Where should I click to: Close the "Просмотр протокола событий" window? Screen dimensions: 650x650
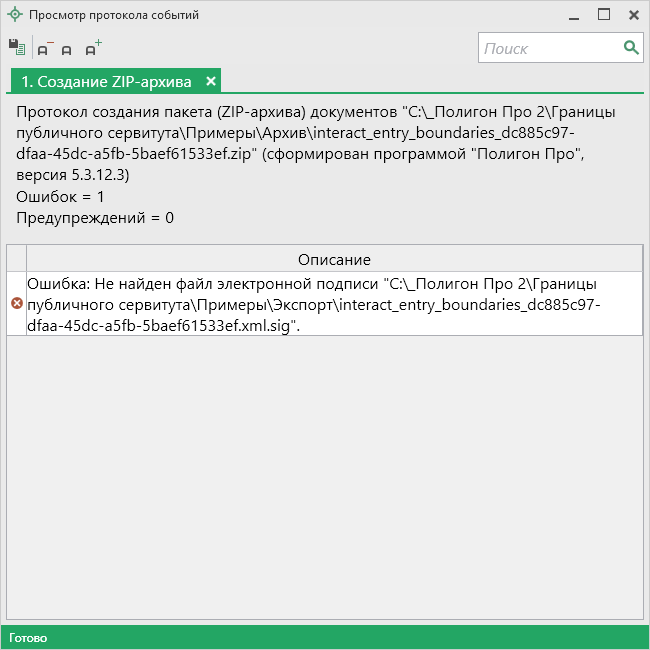pyautogui.click(x=633, y=15)
